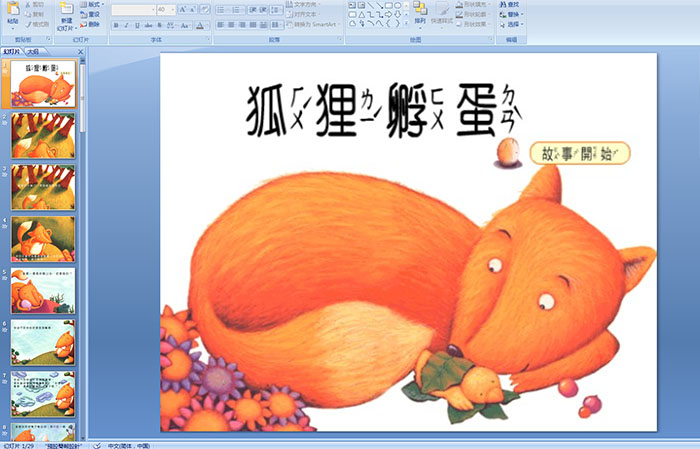Screen dimensions: 700x449
Task: Open the slide Layout (版式) dropdown
Action: (x=92, y=4)
